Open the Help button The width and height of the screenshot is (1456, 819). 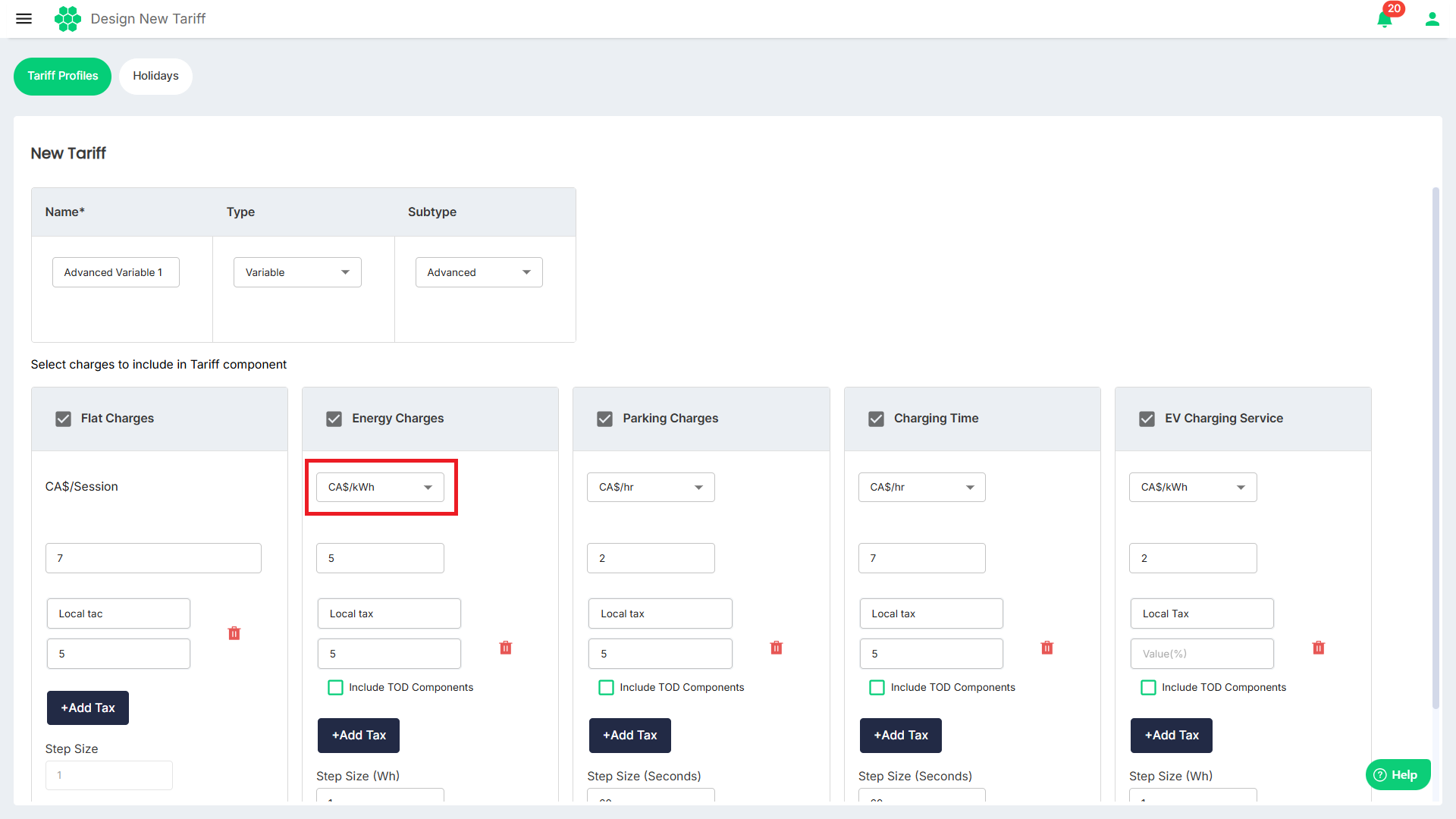tap(1398, 774)
